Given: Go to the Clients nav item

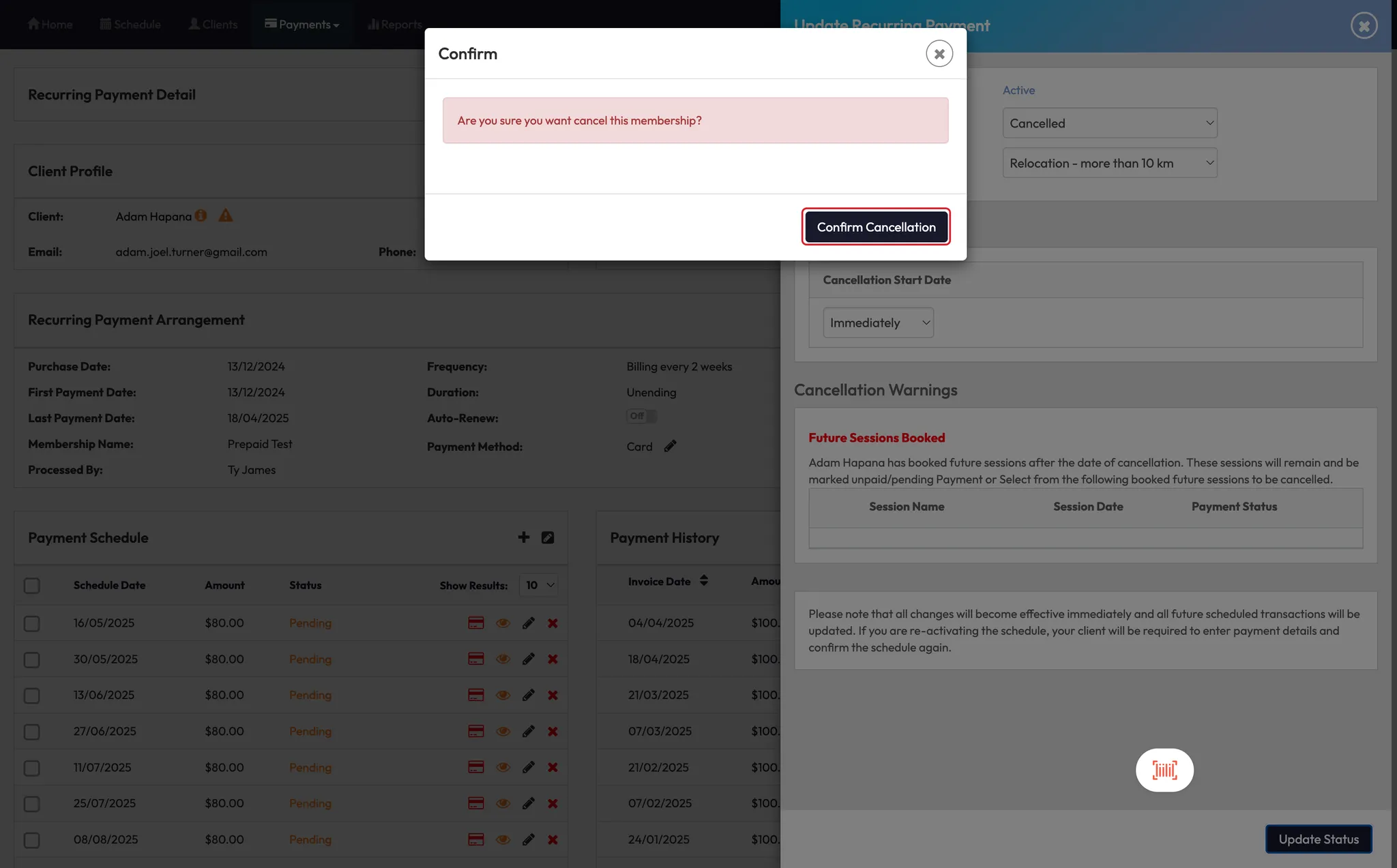Looking at the screenshot, I should pos(213,25).
